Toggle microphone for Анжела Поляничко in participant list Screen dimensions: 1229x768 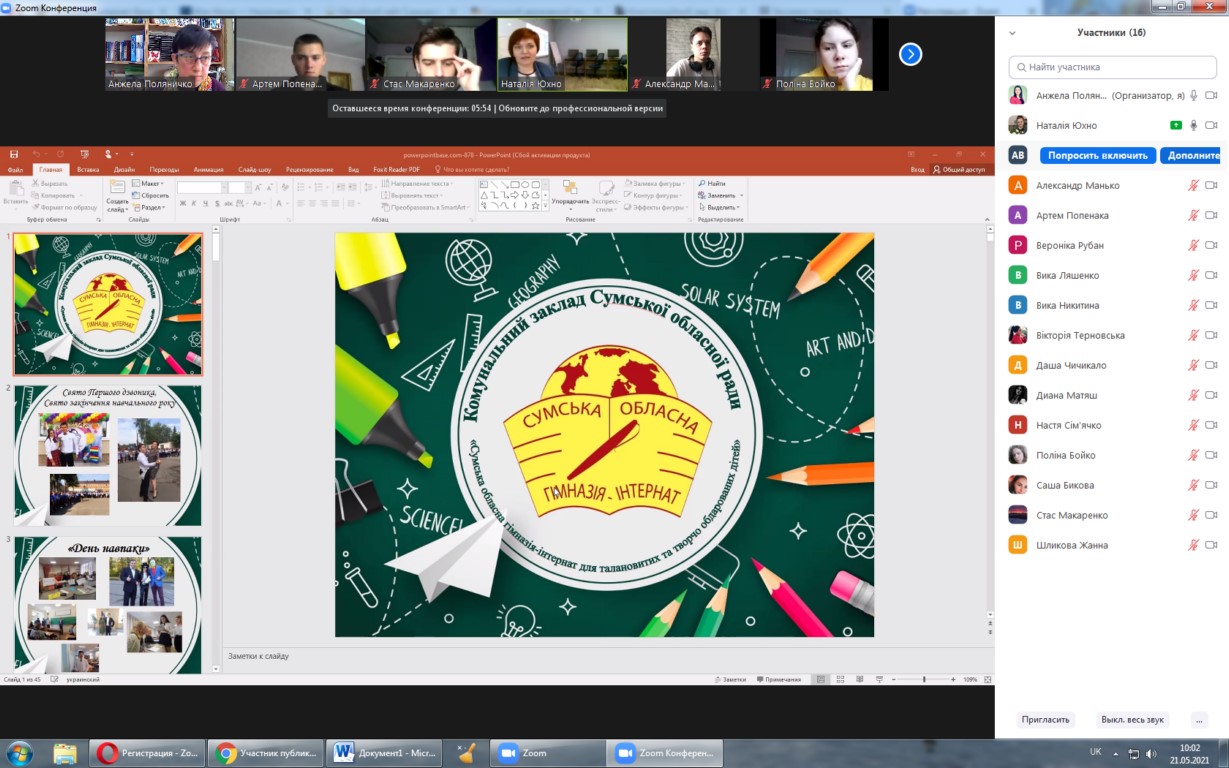coord(1193,95)
